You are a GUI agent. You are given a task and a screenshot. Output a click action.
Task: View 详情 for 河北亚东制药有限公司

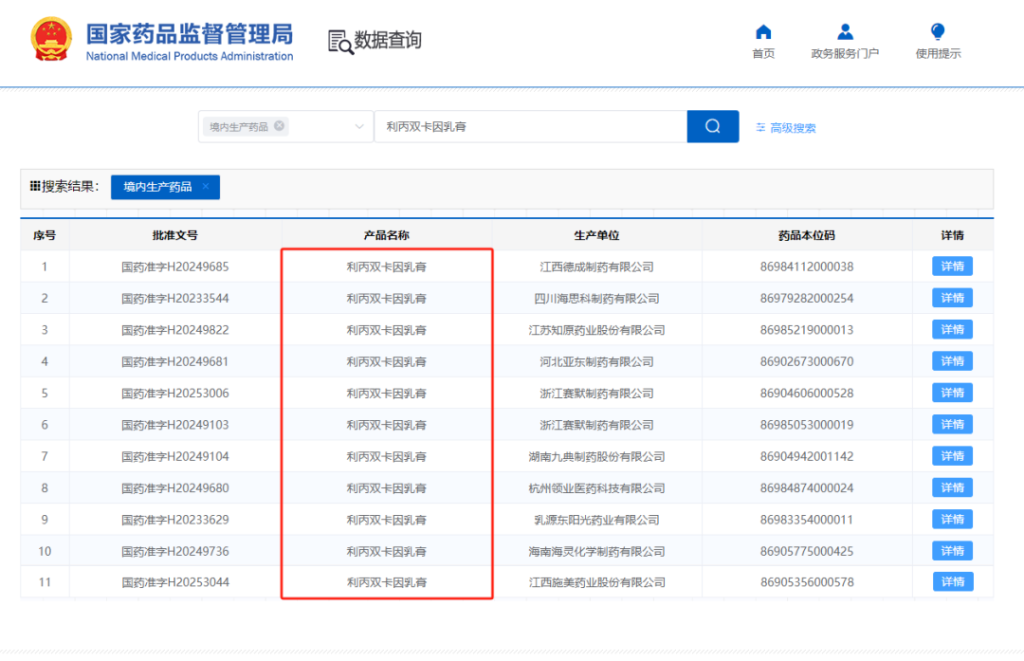(952, 361)
